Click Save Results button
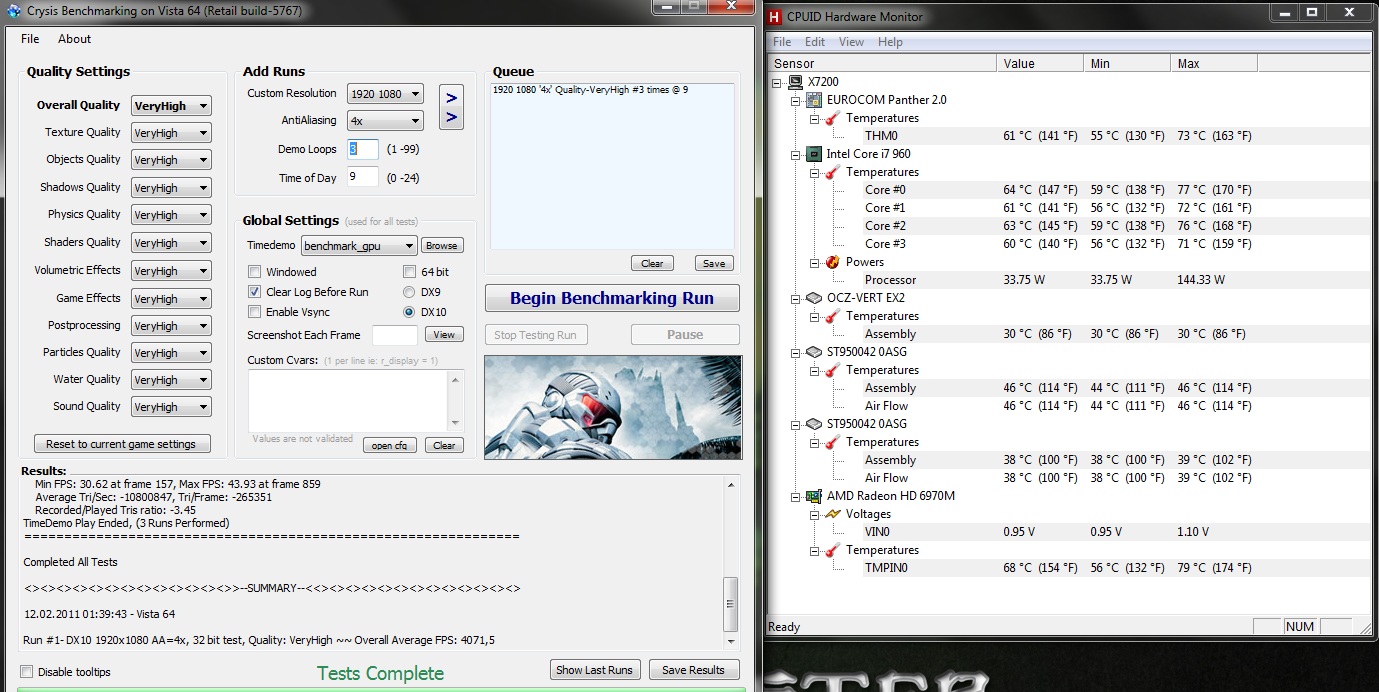 point(694,670)
